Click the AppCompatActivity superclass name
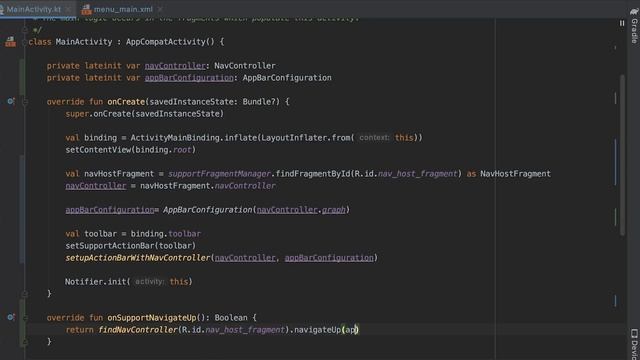The height and width of the screenshot is (360, 640). (x=165, y=42)
